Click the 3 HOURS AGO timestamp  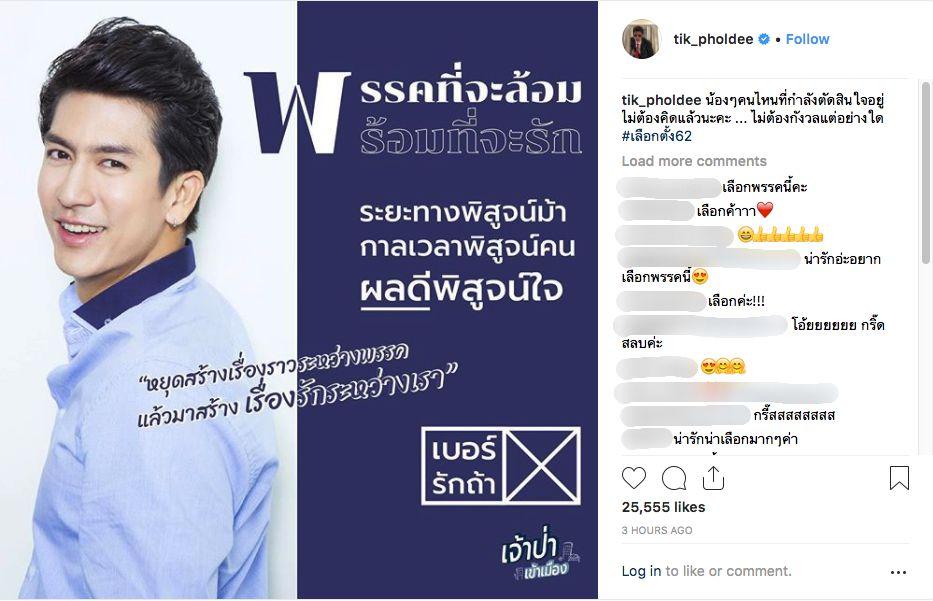657,530
